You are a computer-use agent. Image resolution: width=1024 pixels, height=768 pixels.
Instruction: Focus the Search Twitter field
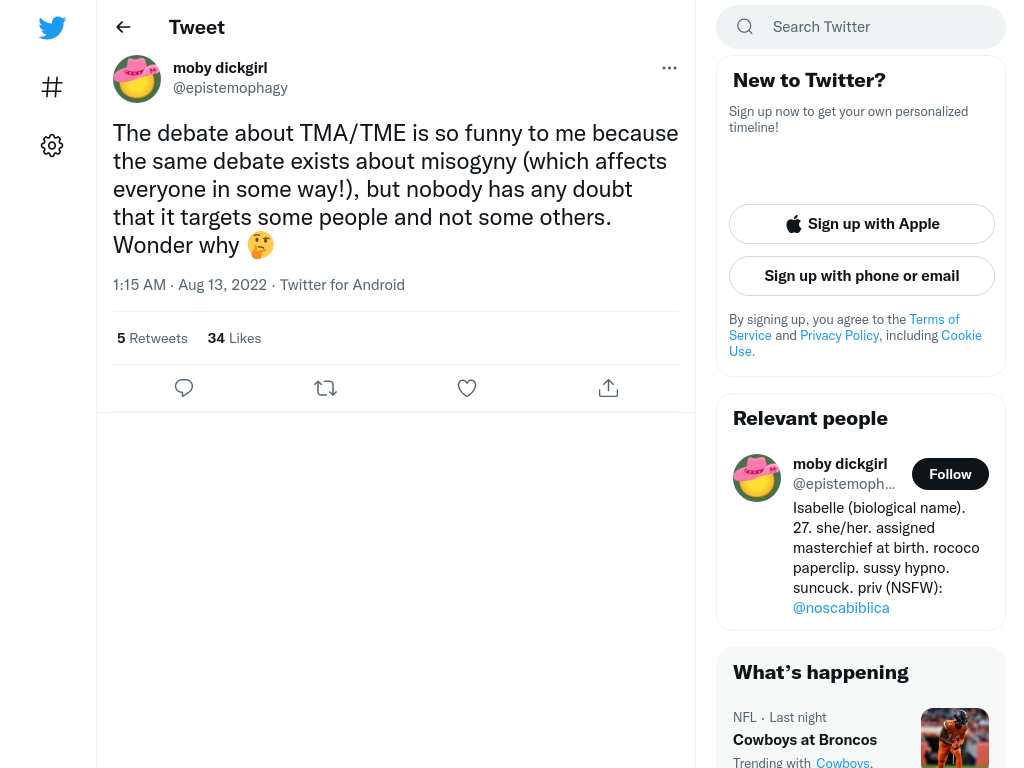pyautogui.click(x=861, y=27)
